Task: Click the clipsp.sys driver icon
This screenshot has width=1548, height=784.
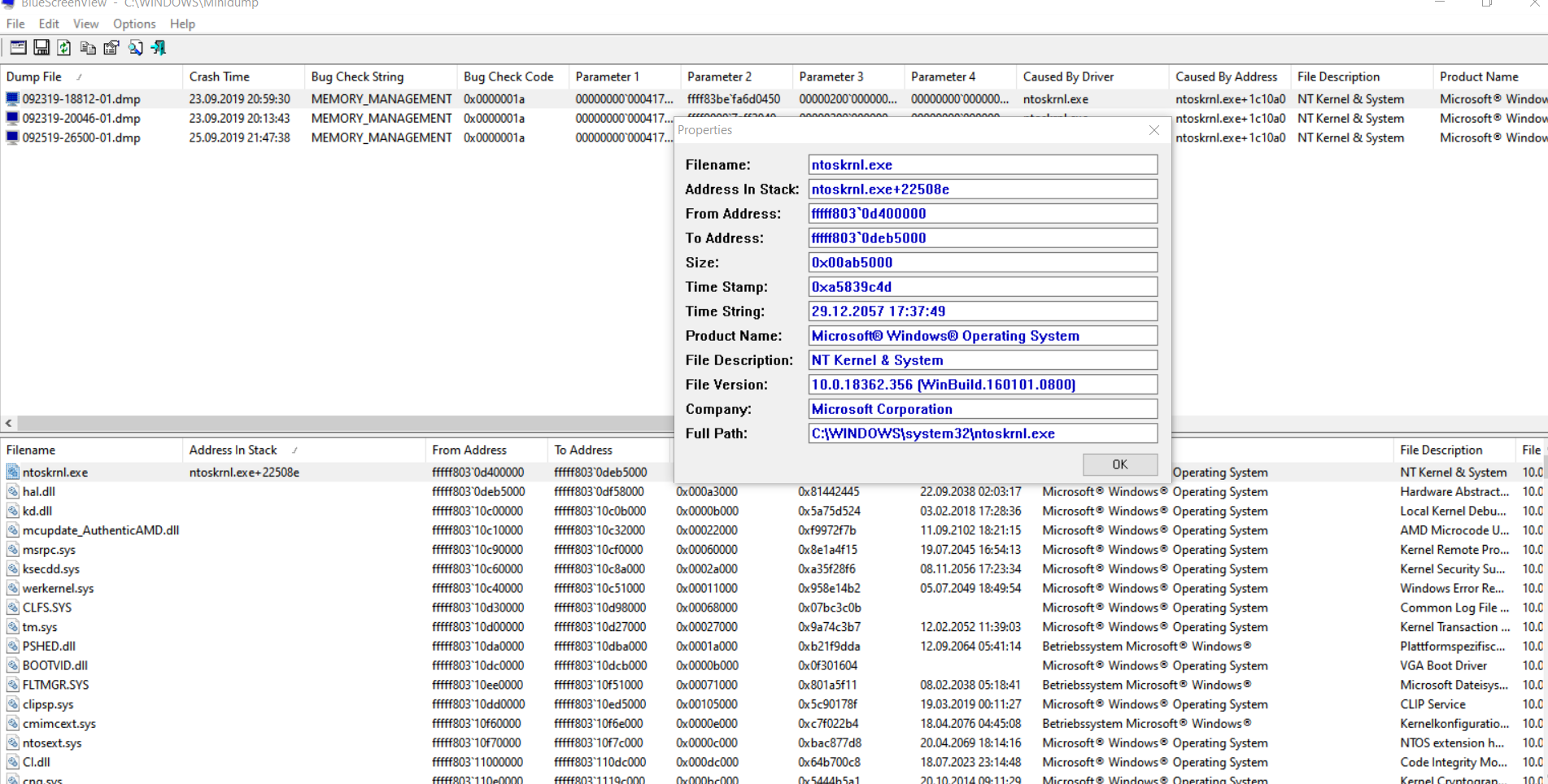Action: coord(13,704)
